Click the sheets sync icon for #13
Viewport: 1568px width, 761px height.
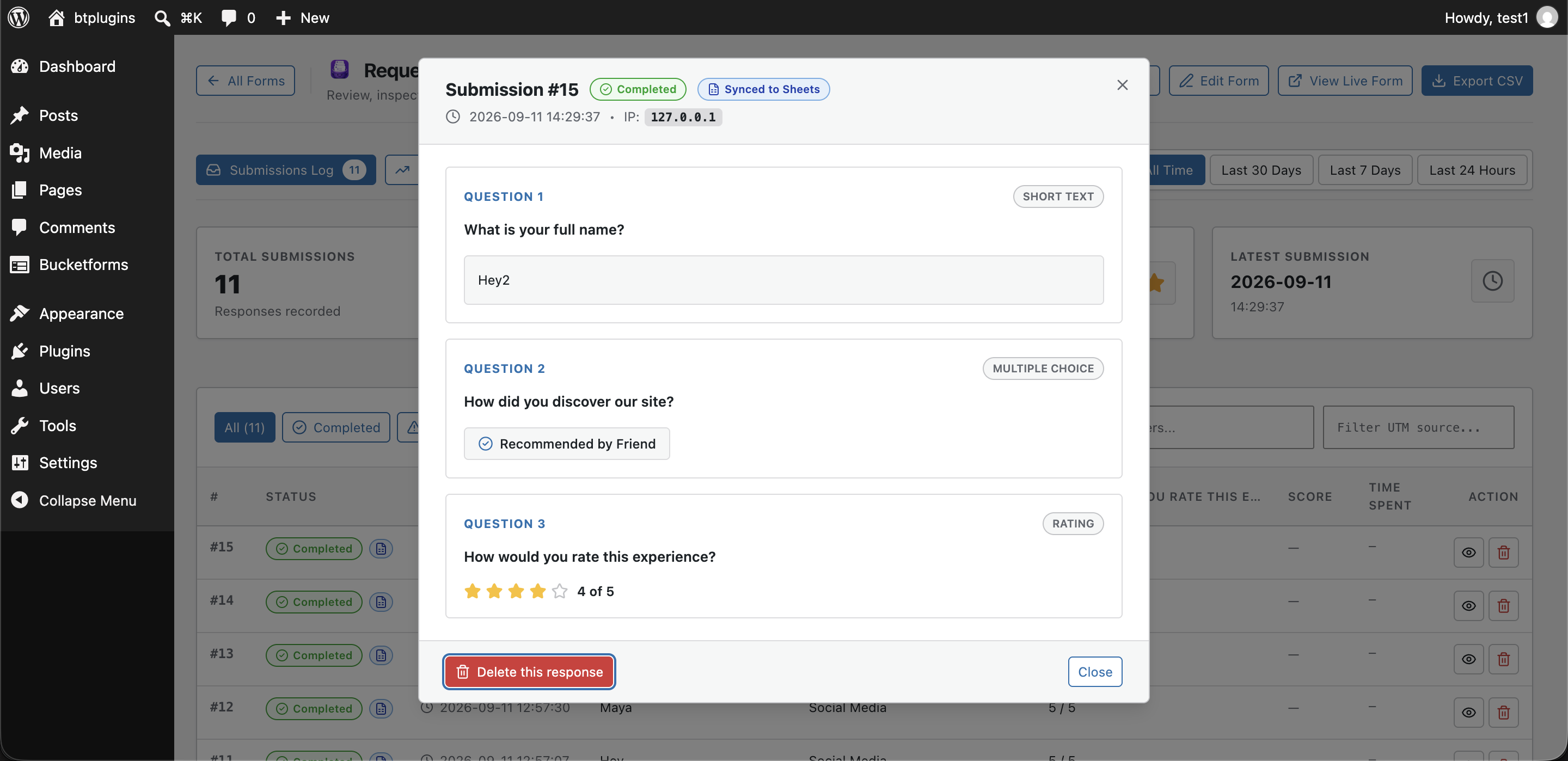pyautogui.click(x=381, y=655)
